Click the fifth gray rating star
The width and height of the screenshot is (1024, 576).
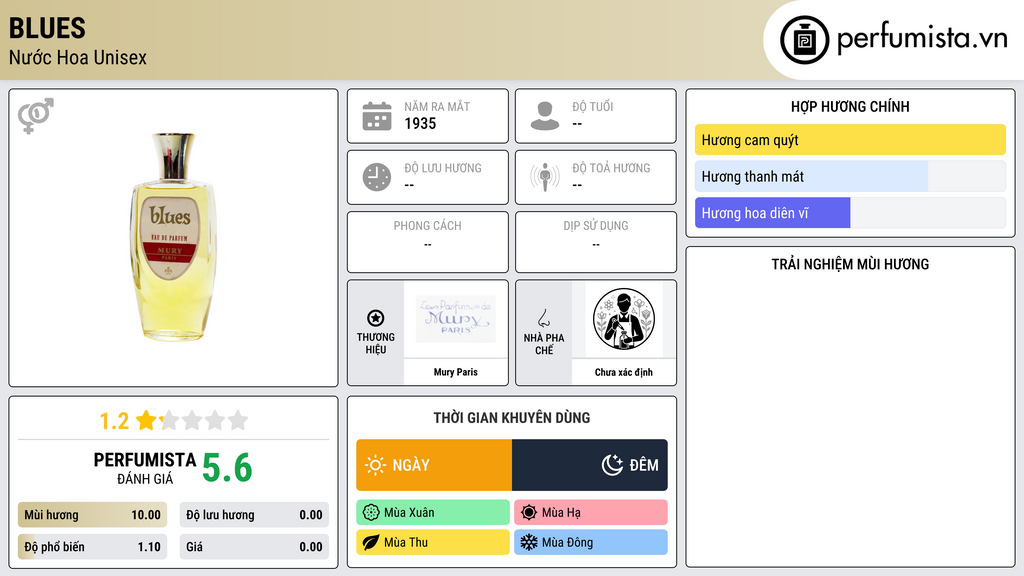tap(238, 420)
